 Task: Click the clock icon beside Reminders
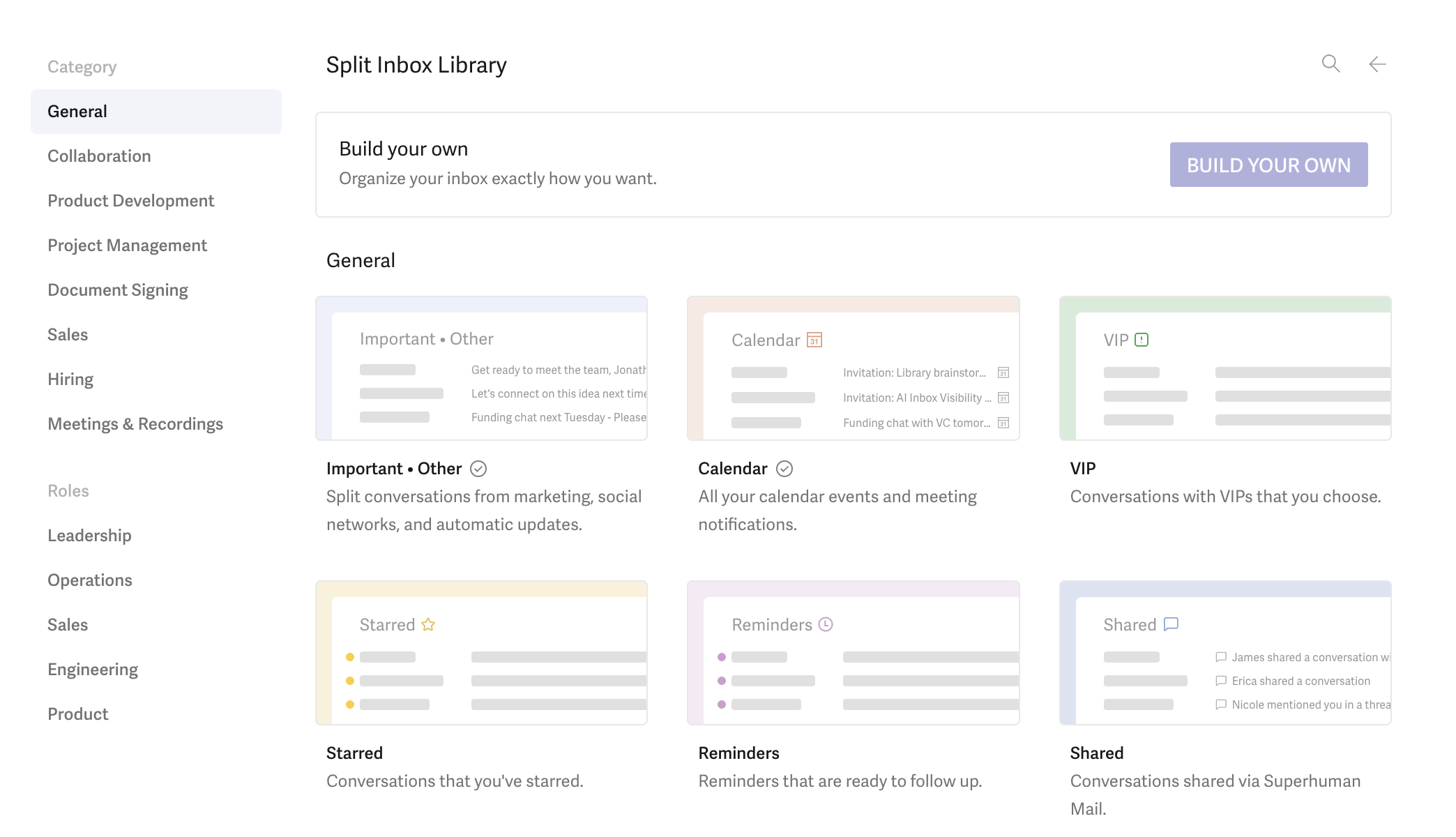click(x=826, y=624)
